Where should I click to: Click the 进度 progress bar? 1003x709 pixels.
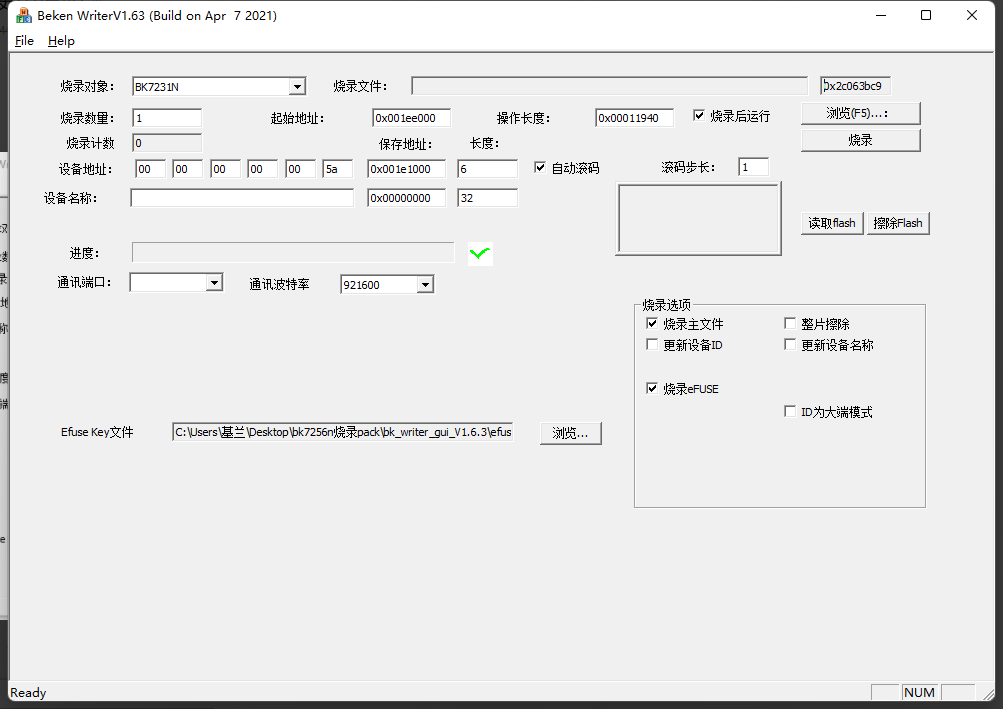tap(293, 252)
